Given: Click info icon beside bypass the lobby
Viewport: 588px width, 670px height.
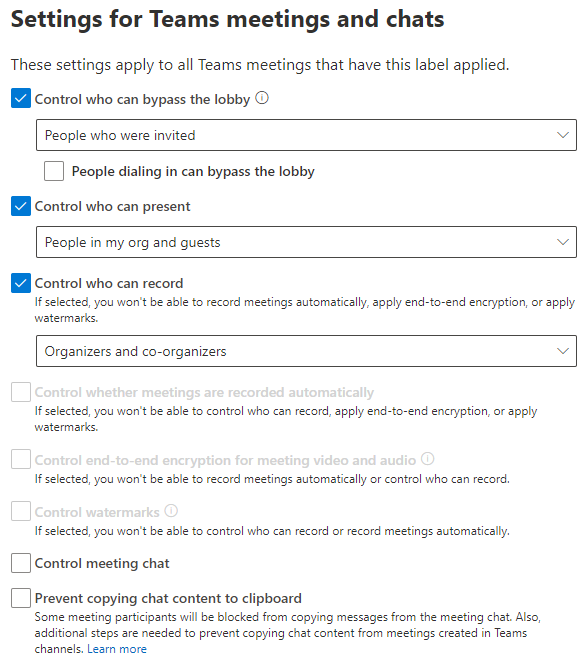Looking at the screenshot, I should (x=262, y=98).
